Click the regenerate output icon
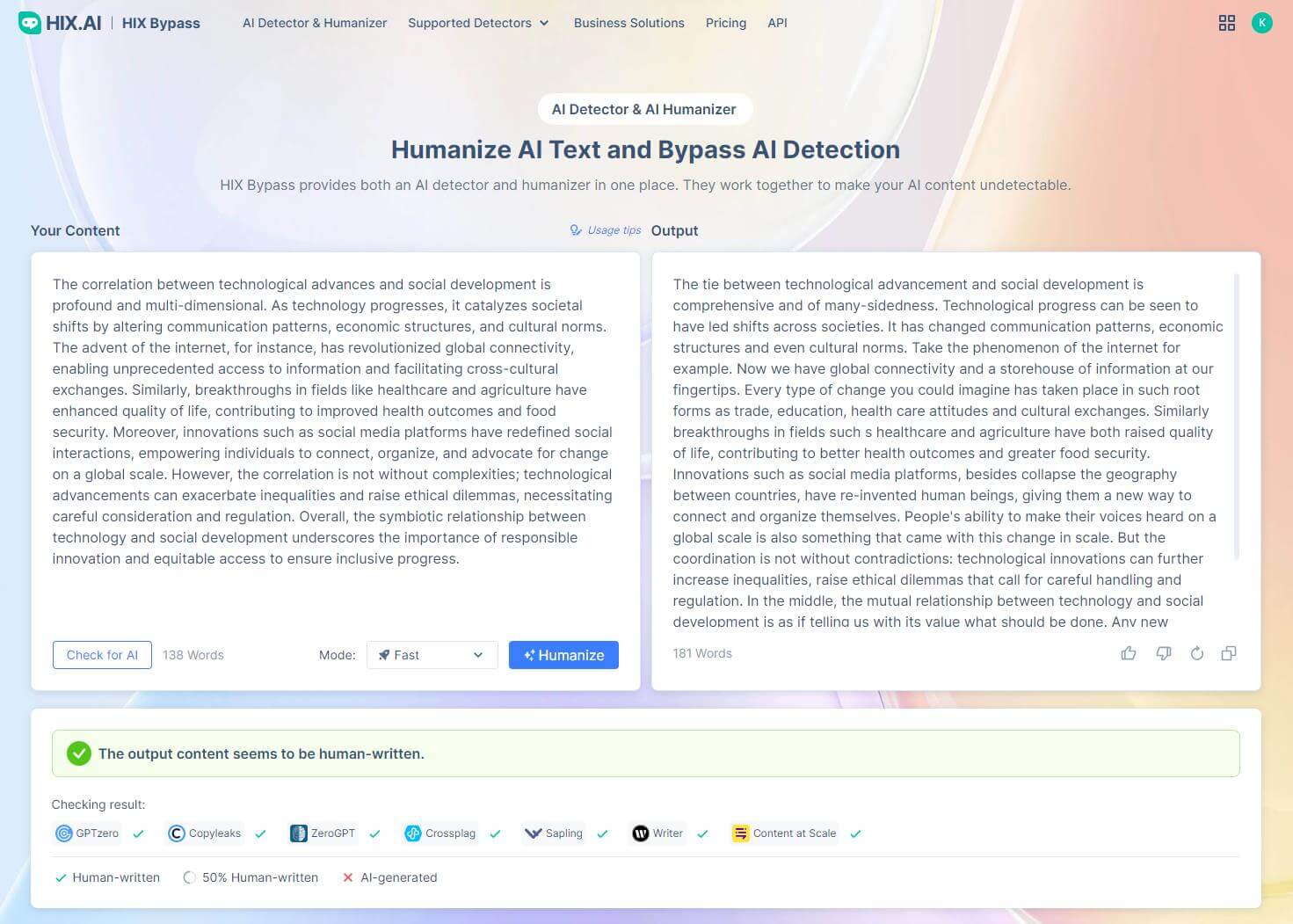Viewport: 1293px width, 924px height. pyautogui.click(x=1196, y=653)
